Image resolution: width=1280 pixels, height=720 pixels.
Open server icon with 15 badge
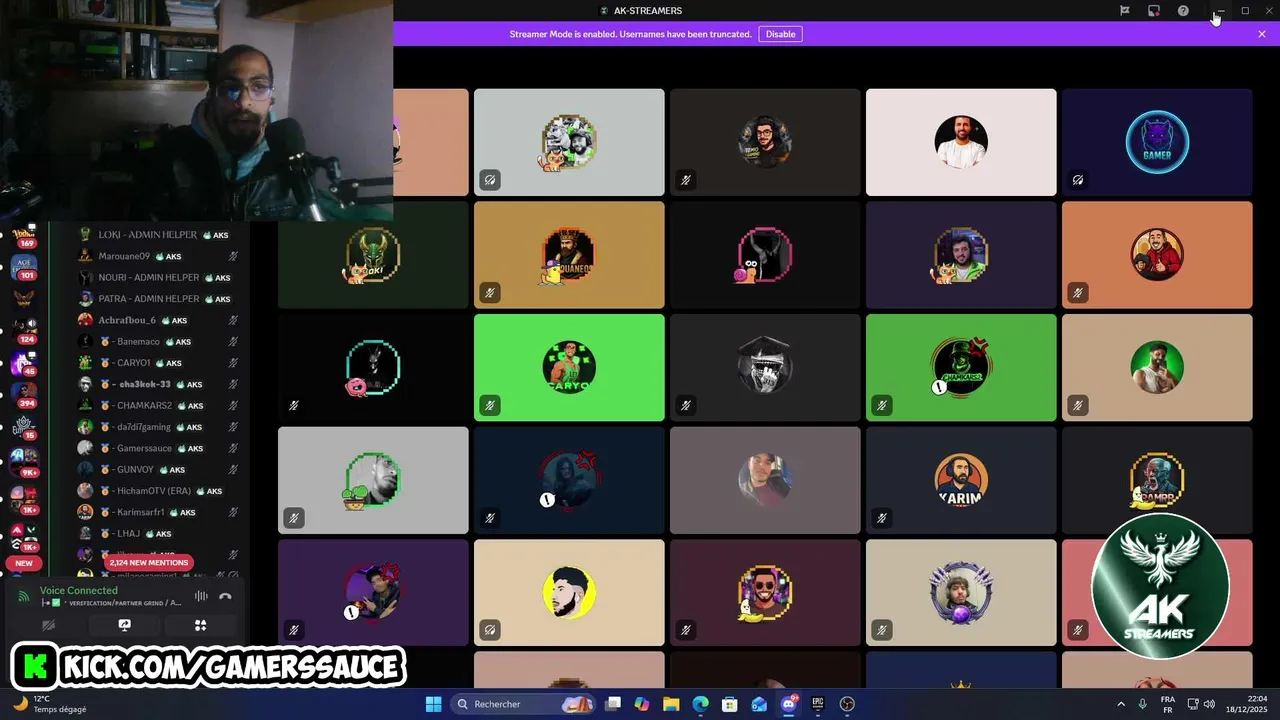(24, 428)
